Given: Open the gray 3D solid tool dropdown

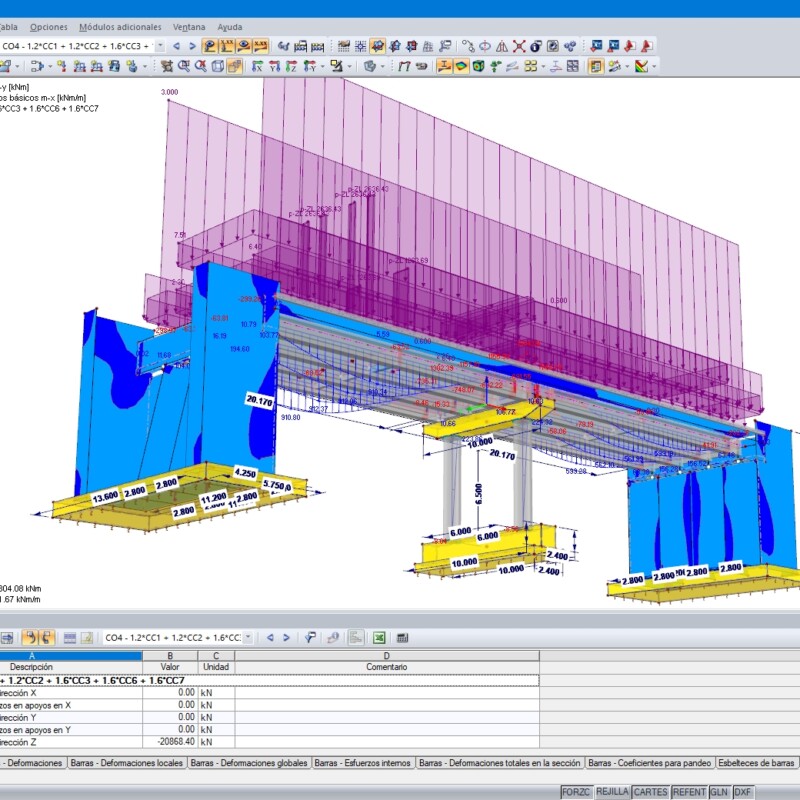Looking at the screenshot, I should click(x=383, y=66).
